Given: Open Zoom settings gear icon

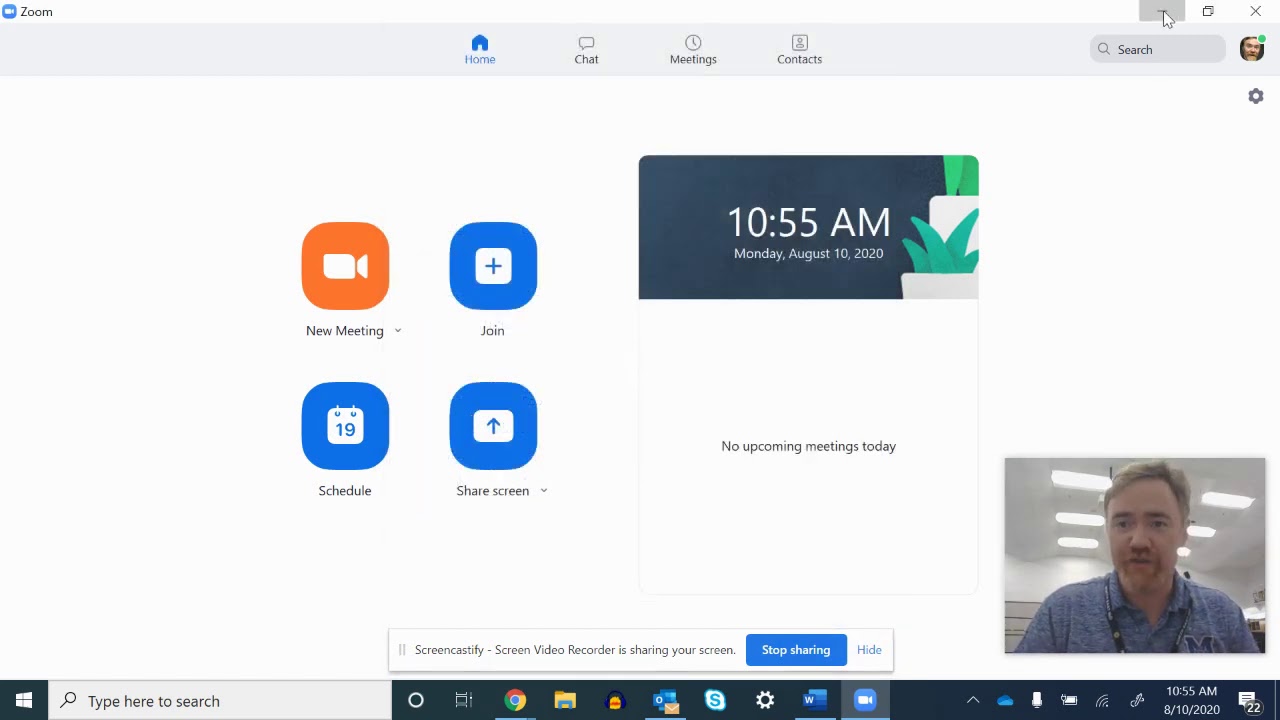Looking at the screenshot, I should [1256, 96].
